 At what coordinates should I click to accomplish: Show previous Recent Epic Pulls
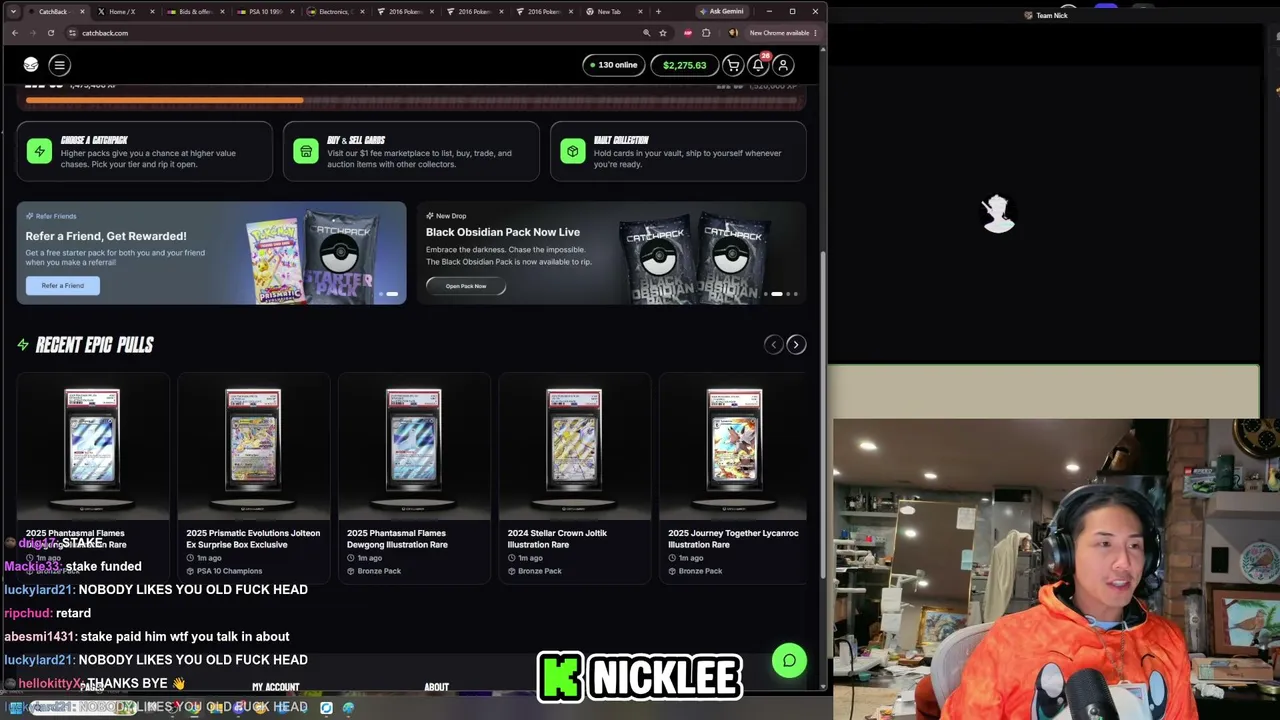(x=773, y=345)
